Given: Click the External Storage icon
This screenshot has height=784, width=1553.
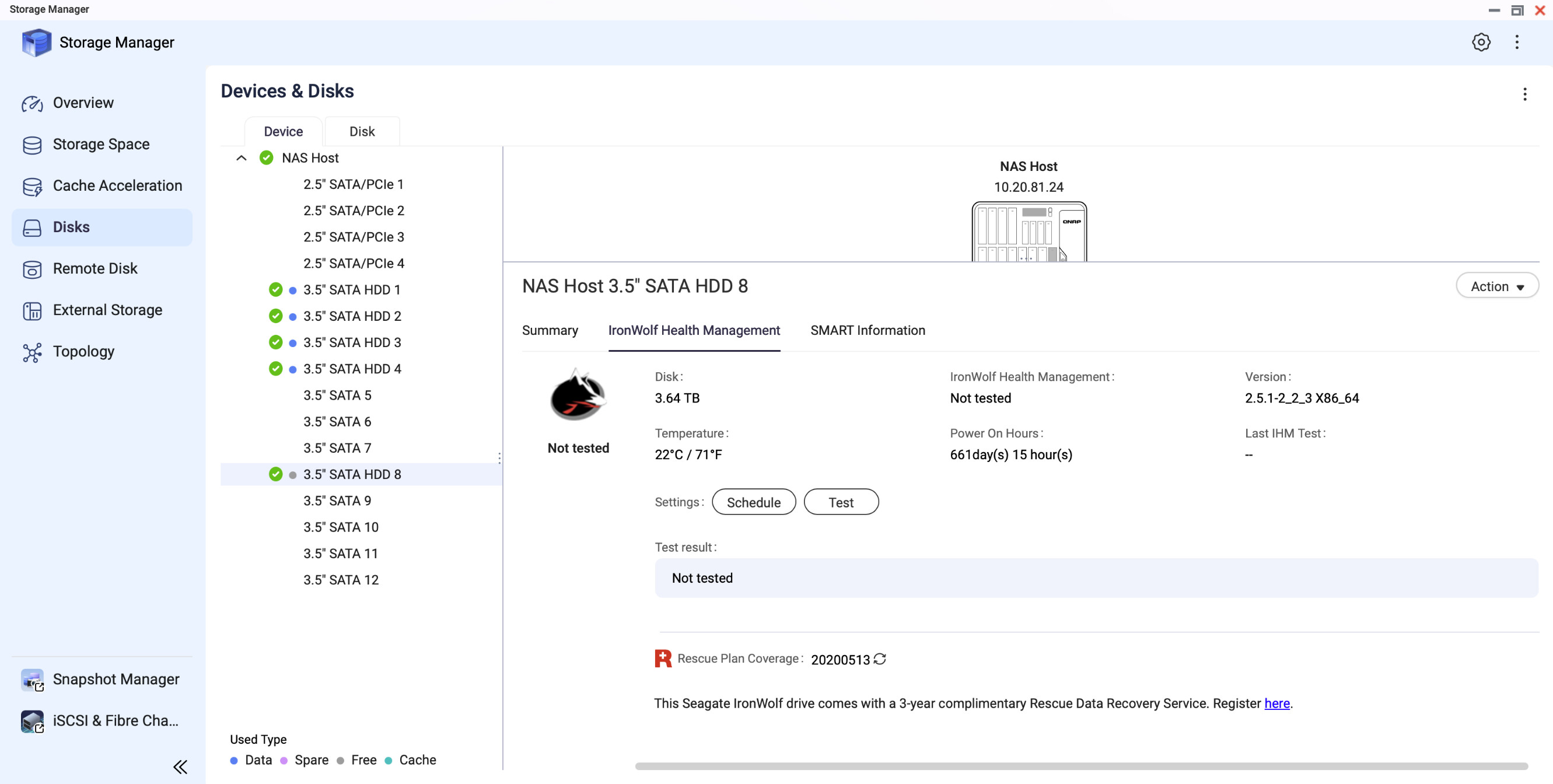Looking at the screenshot, I should (32, 310).
